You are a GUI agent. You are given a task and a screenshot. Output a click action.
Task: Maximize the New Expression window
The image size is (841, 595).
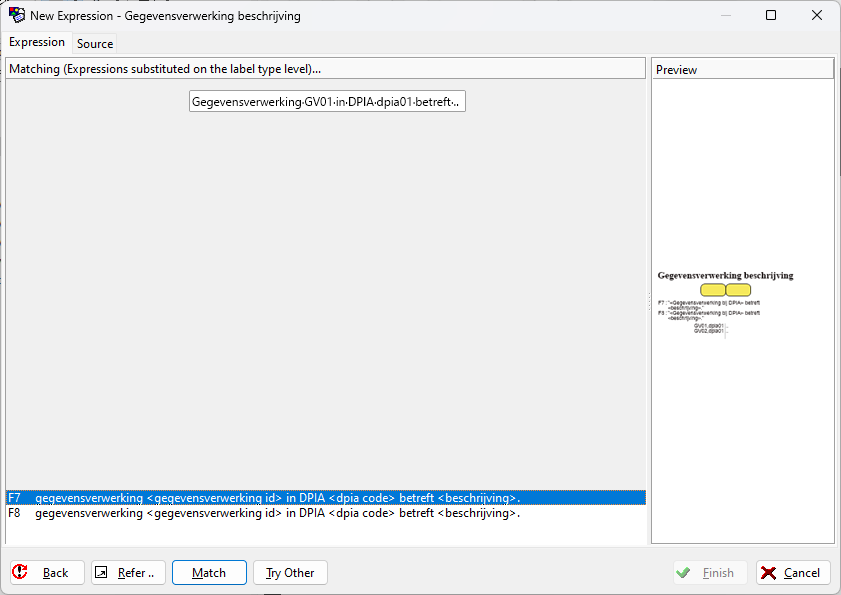click(x=771, y=15)
